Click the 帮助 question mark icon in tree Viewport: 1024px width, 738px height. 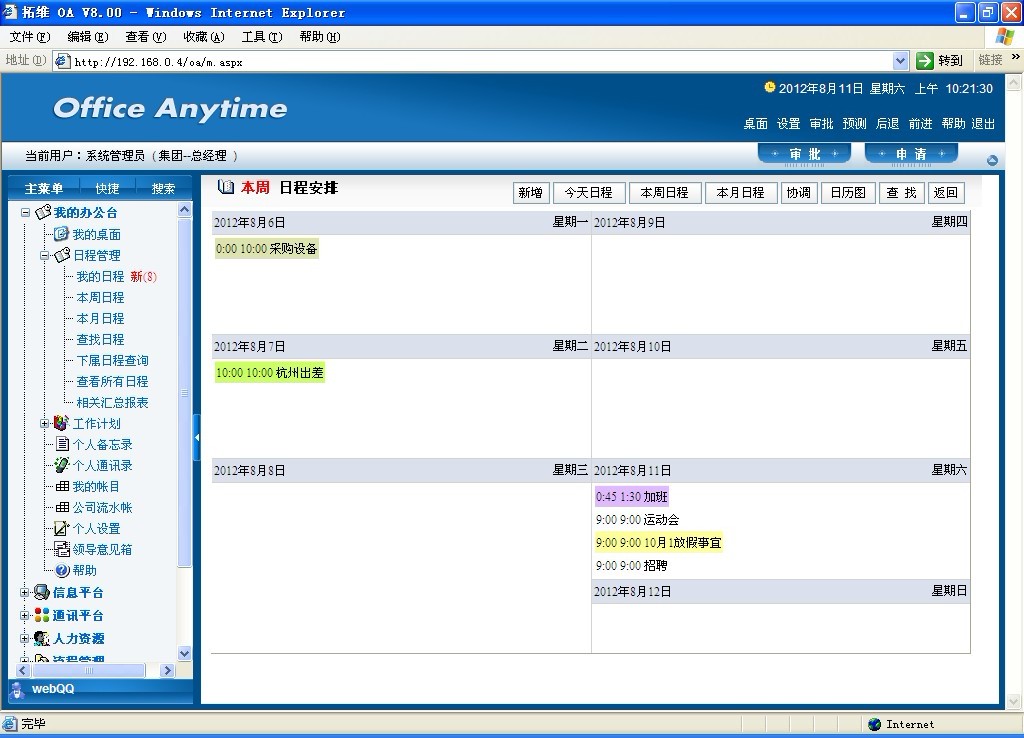[62, 570]
